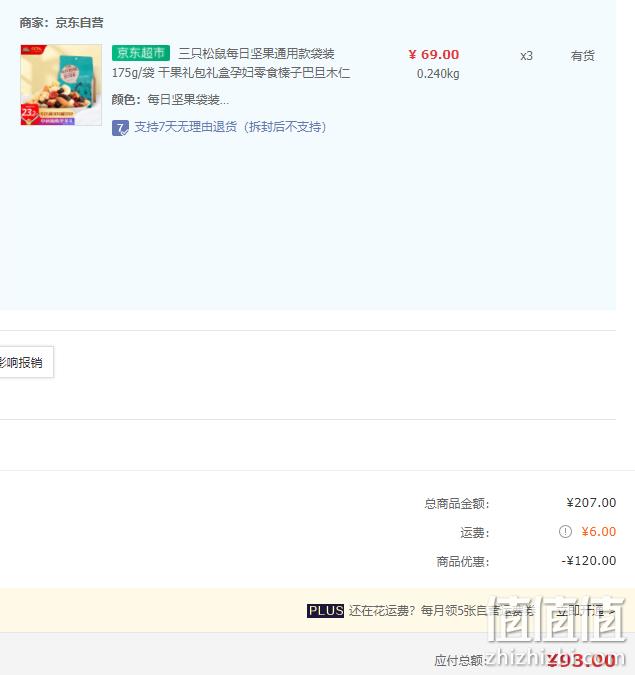Click the ¥207.00 total goods amount
Screen dimensions: 635x675
pyautogui.click(x=591, y=503)
